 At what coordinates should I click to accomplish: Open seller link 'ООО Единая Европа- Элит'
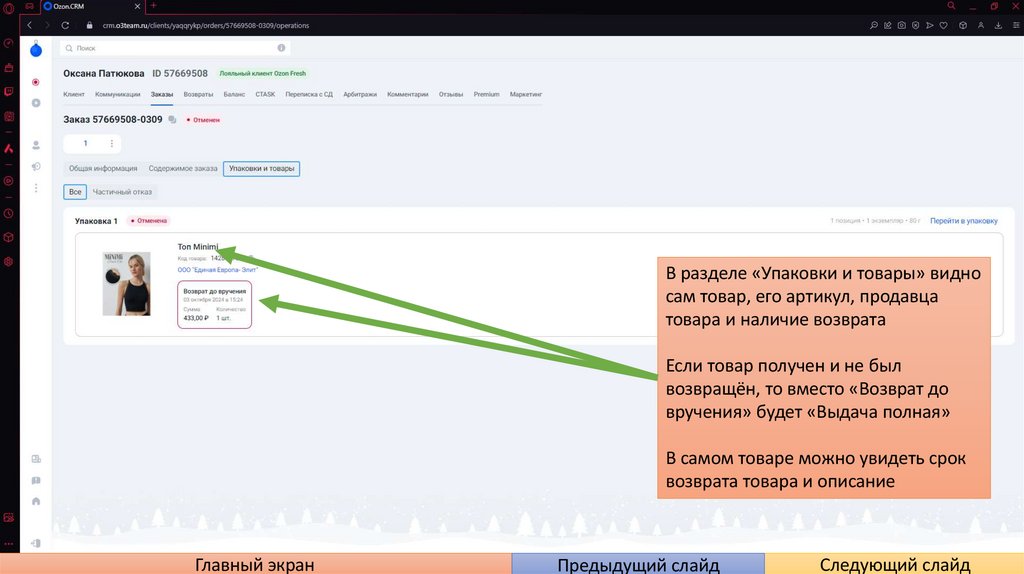coord(217,270)
